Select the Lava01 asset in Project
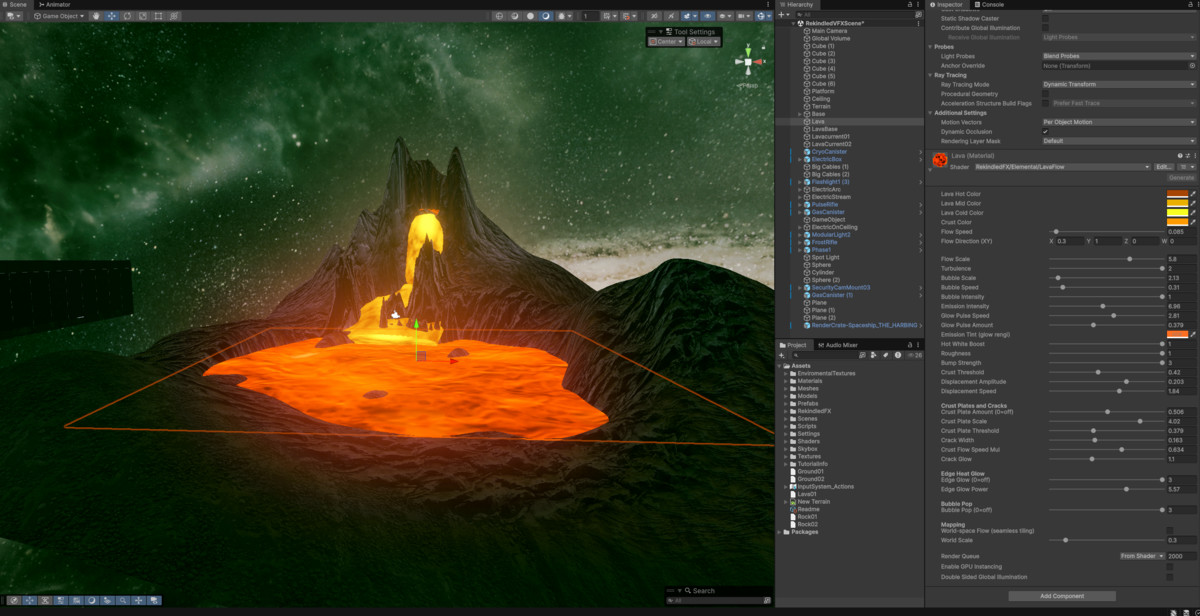1200x616 pixels. click(x=807, y=494)
